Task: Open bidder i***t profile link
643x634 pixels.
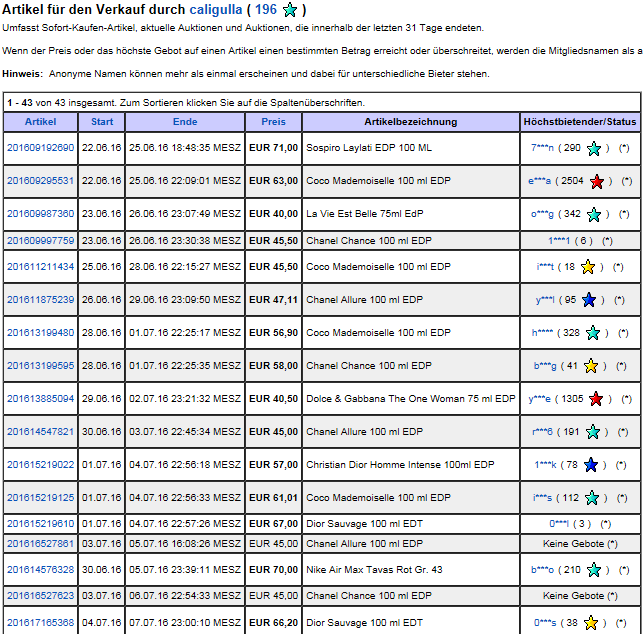Action: (x=545, y=267)
